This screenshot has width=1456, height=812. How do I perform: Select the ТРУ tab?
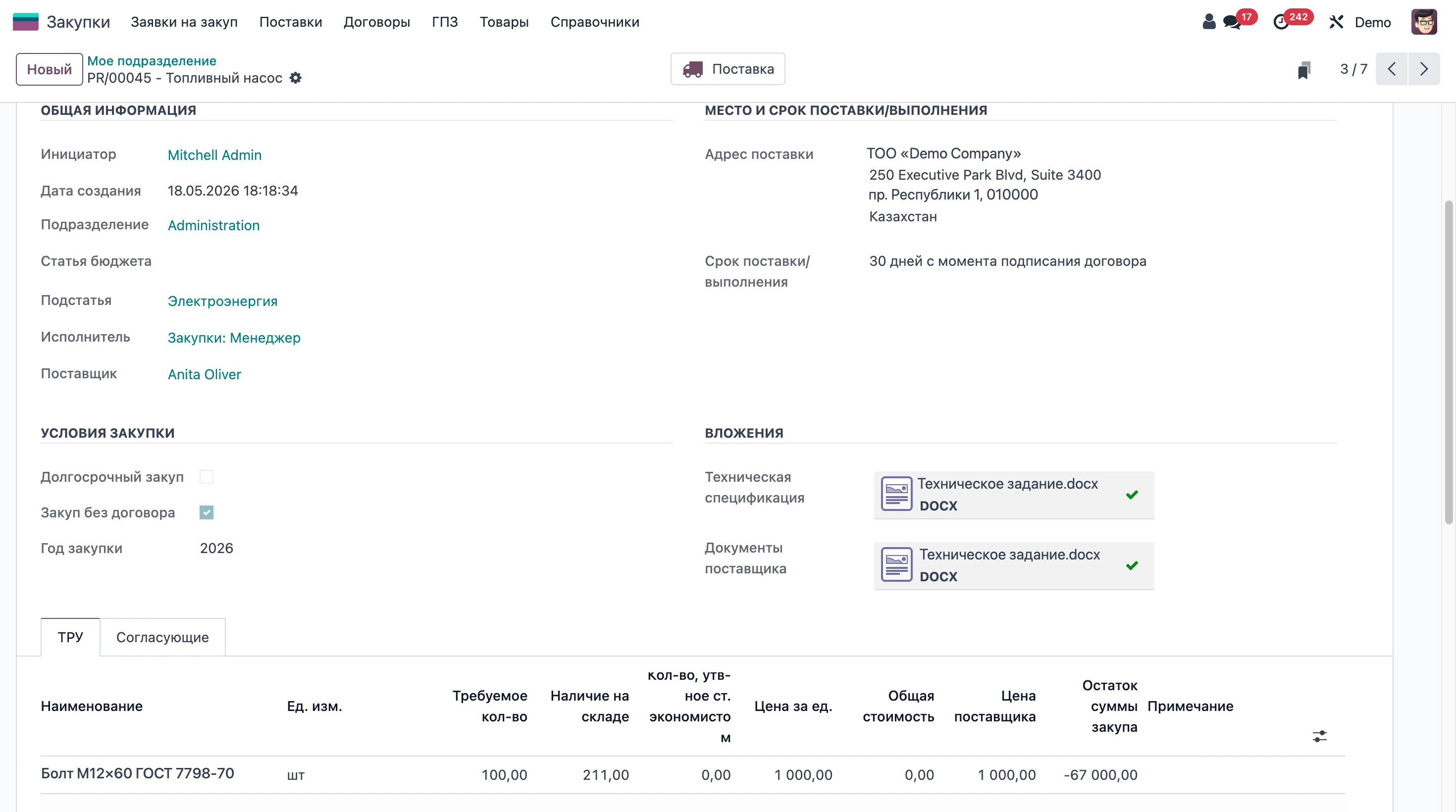70,637
